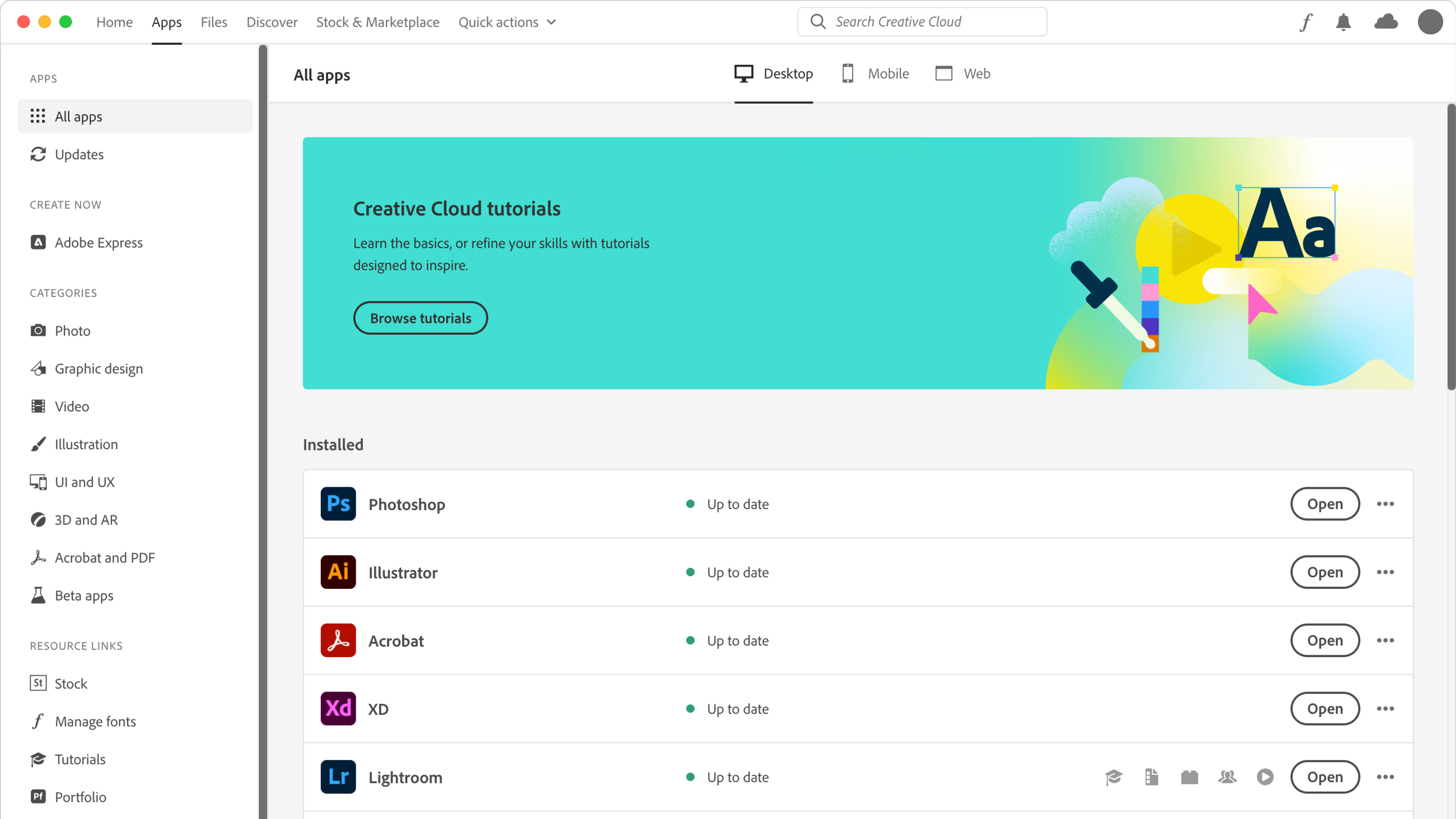Select Updates in the sidebar
This screenshot has width=1456, height=819.
pos(79,154)
